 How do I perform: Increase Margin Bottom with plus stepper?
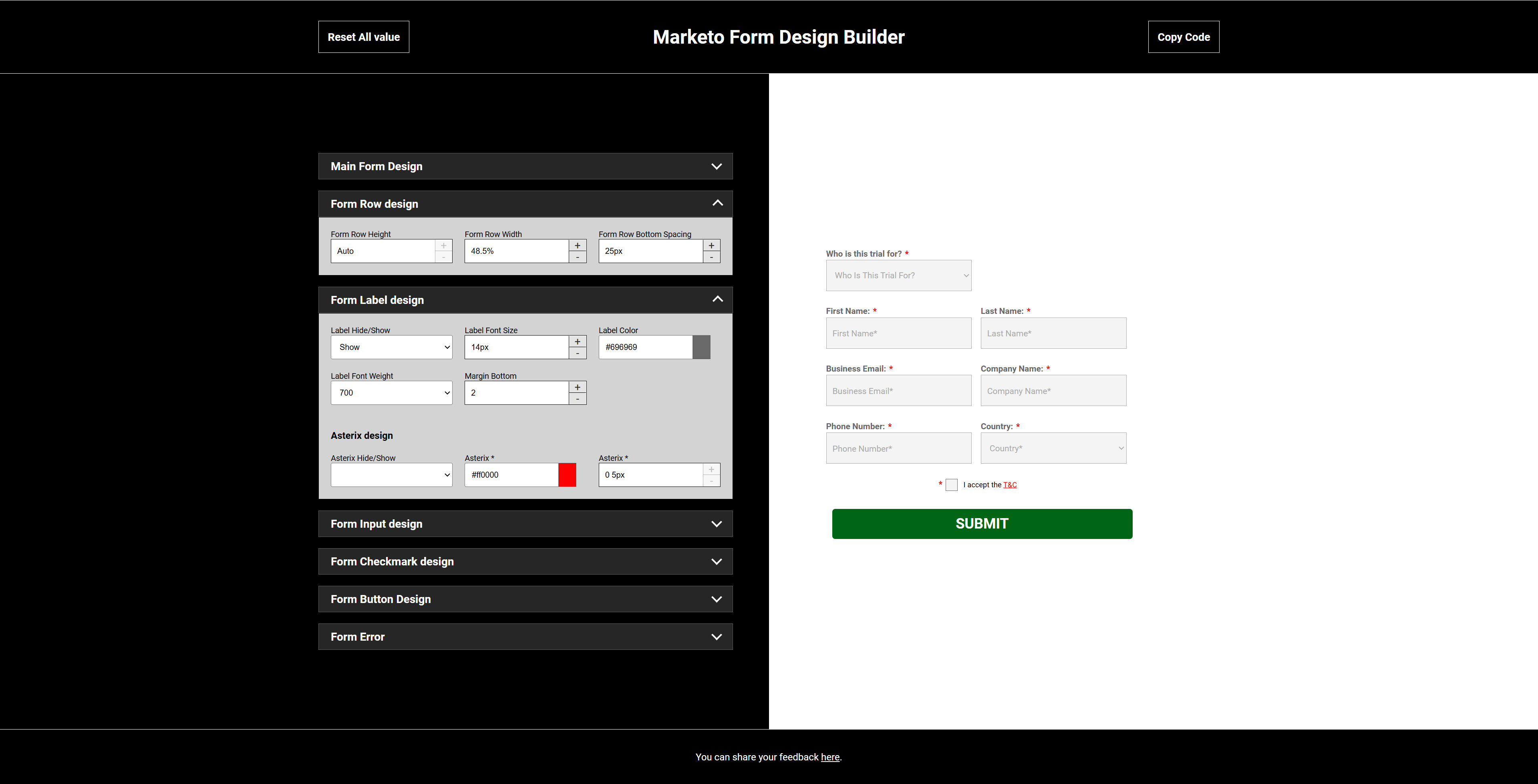pyautogui.click(x=577, y=387)
